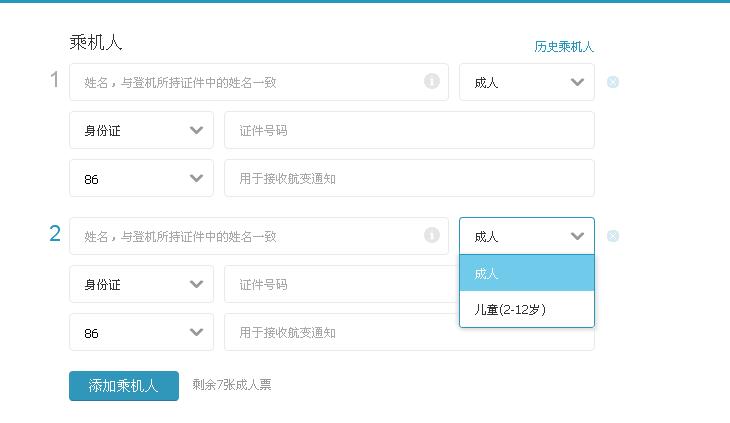Focus passenger 2 证件号码 input field
Image resolution: width=730 pixels, height=423 pixels.
click(x=341, y=284)
